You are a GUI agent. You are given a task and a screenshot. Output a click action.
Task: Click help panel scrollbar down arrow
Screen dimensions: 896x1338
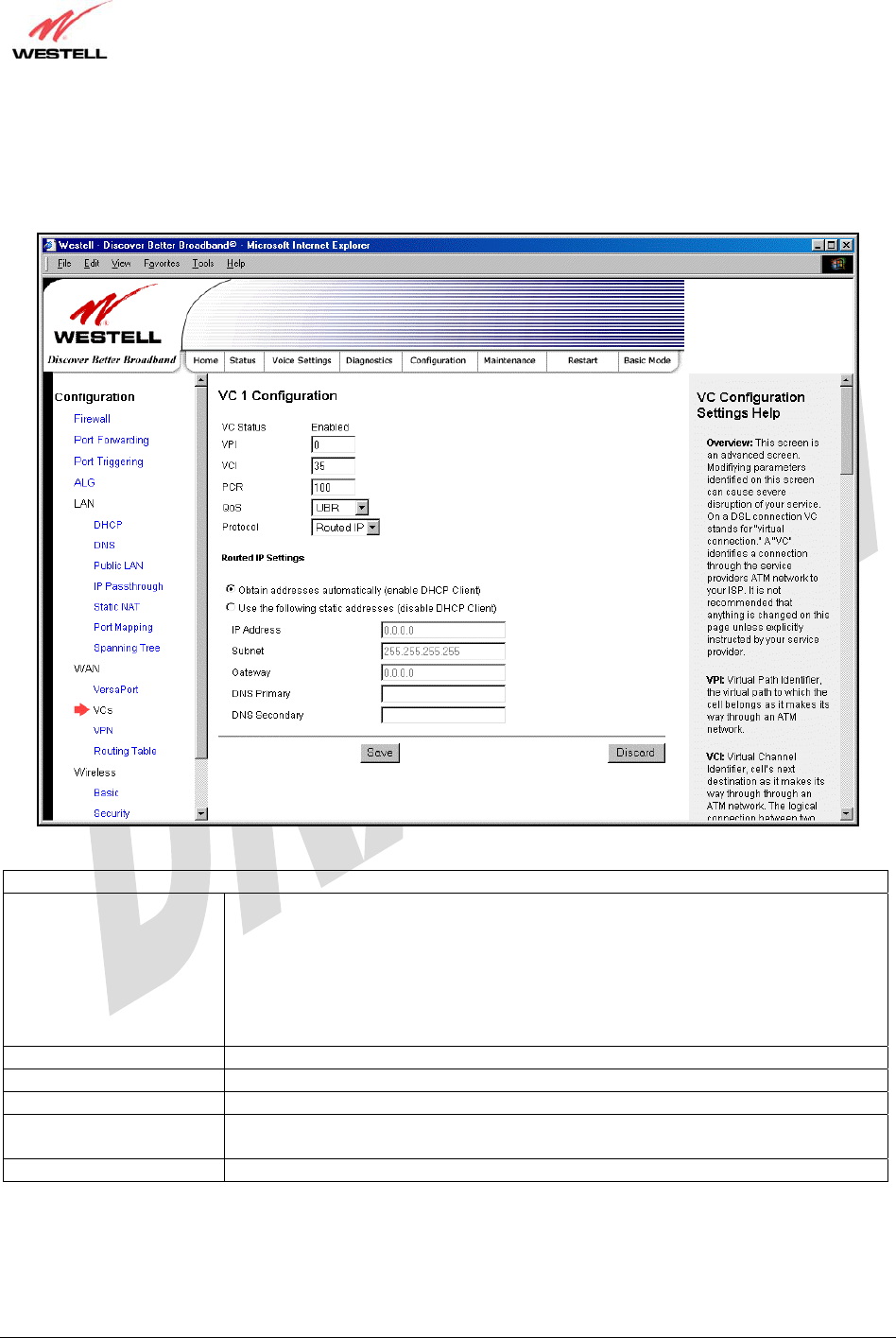(847, 813)
